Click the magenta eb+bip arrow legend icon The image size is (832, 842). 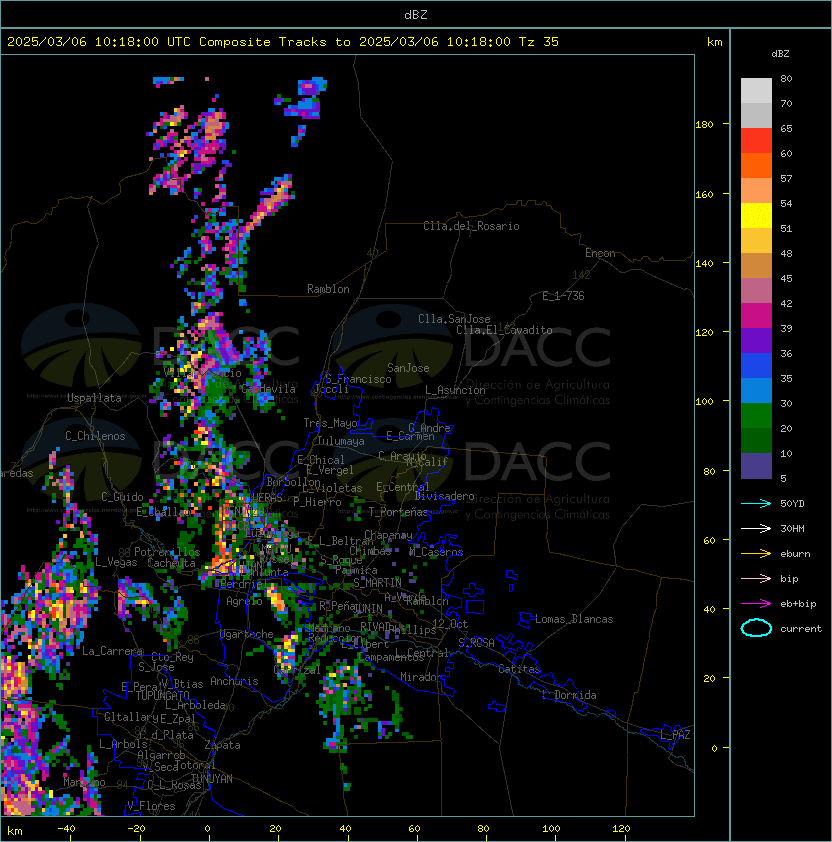click(756, 604)
